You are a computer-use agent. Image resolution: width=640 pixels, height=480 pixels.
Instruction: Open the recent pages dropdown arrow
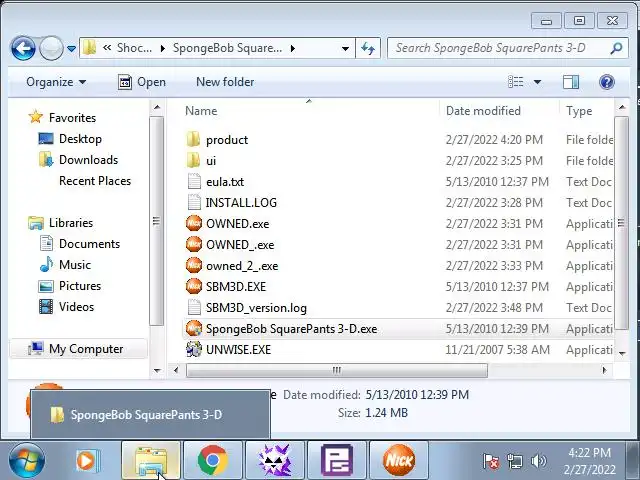pyautogui.click(x=71, y=49)
